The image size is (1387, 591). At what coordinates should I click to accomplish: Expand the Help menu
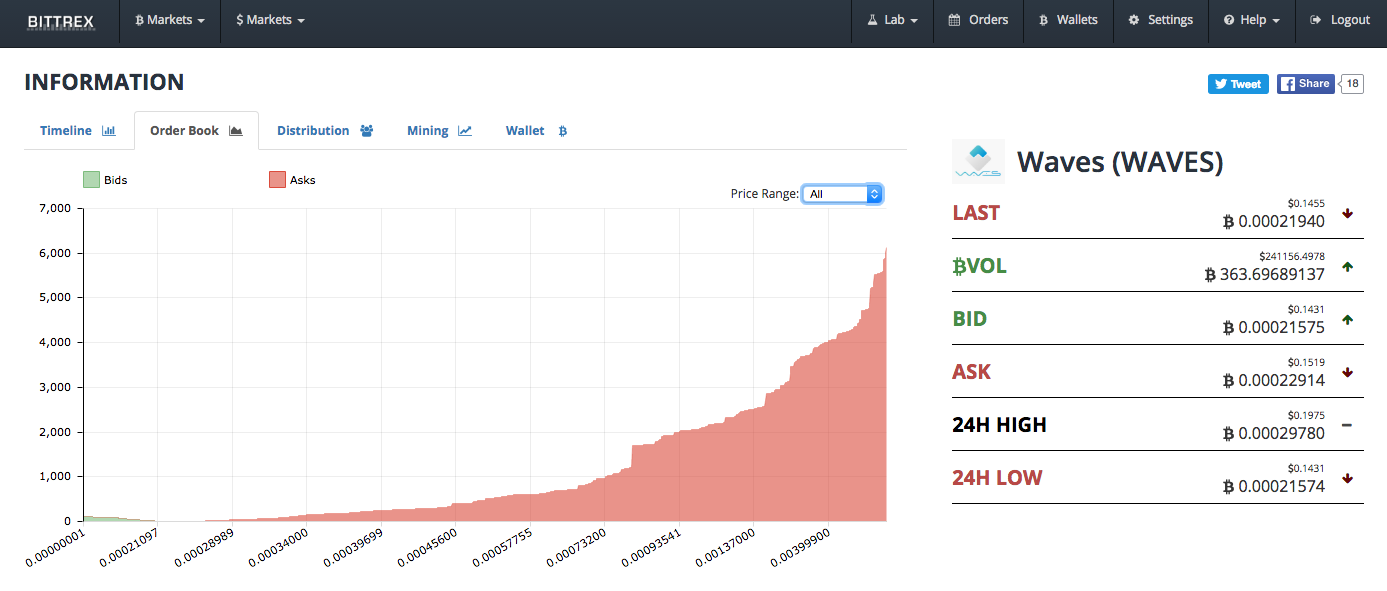coord(1251,20)
